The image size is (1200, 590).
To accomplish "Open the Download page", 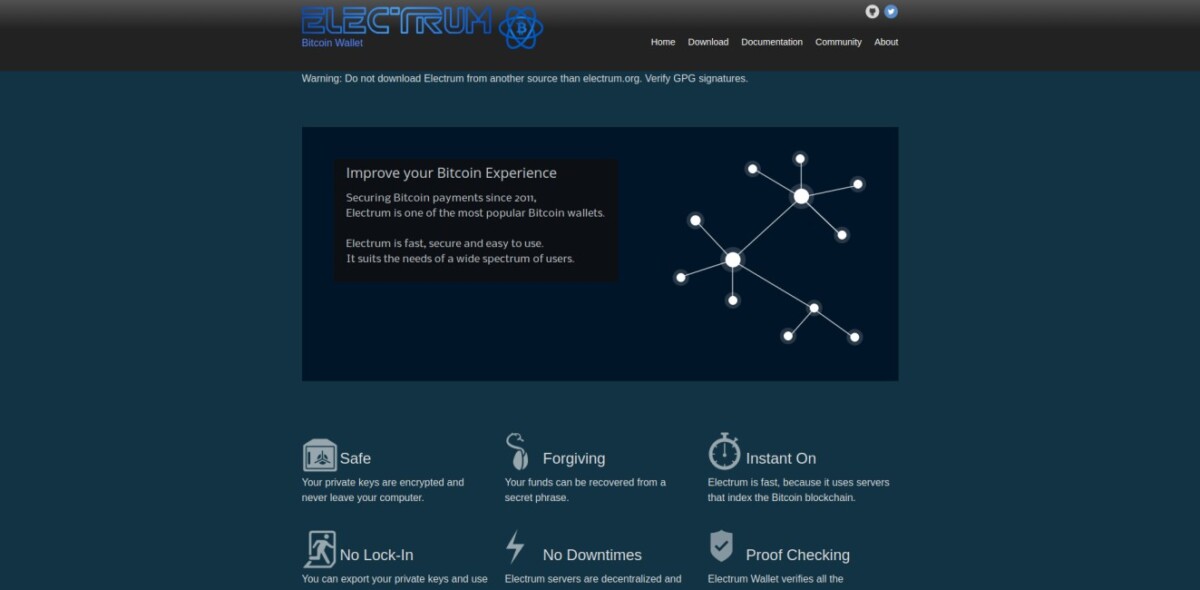I will pyautogui.click(x=708, y=42).
